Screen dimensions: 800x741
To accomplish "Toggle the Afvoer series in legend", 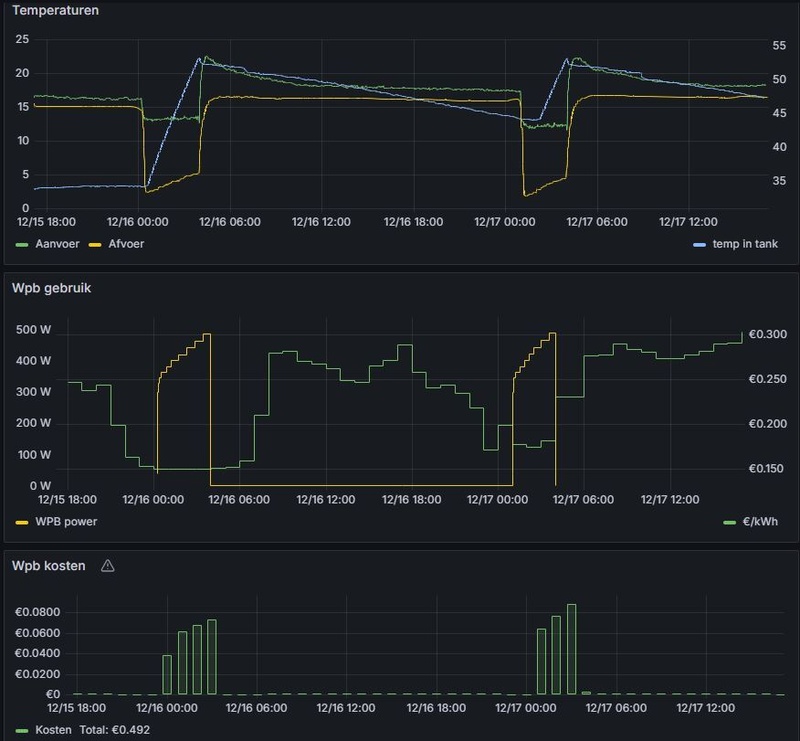I will point(126,244).
